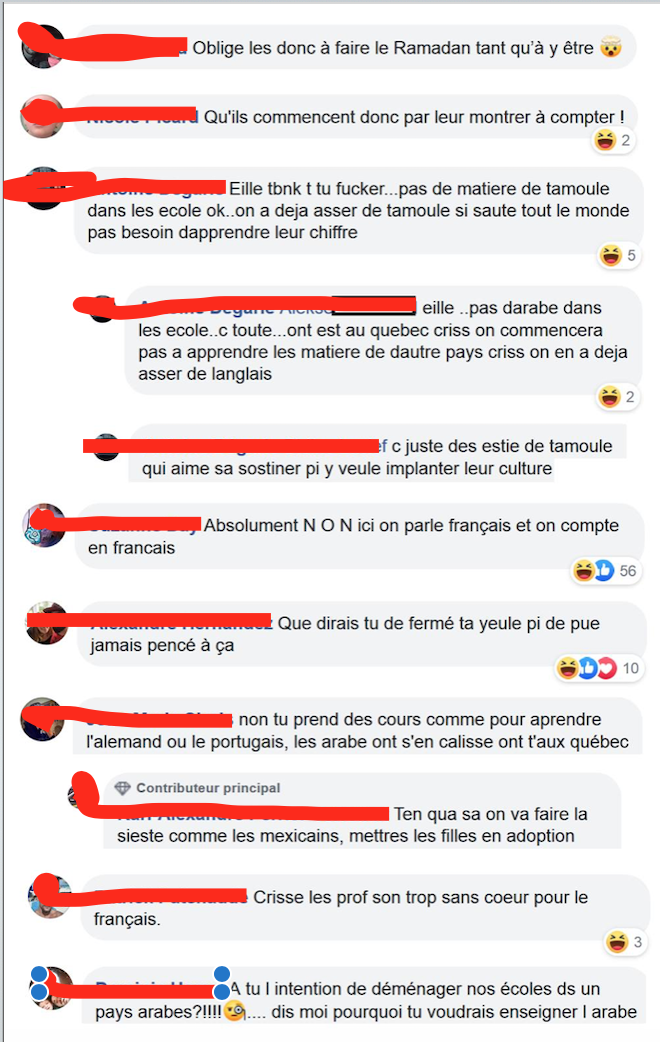Viewport: 660px width, 1042px height.
Task: Click the avatar of the 'déménager nos écoles' commenter
Action: [52, 988]
